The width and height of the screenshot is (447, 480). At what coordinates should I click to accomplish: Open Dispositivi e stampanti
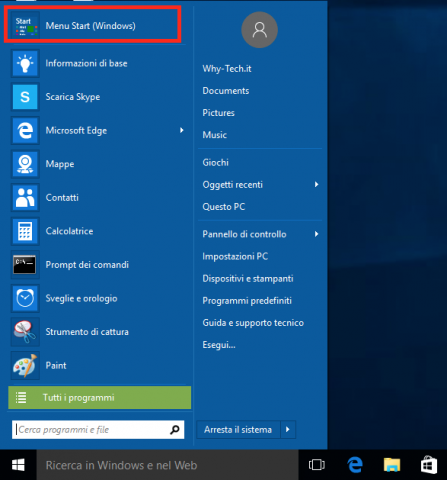pyautogui.click(x=248, y=278)
